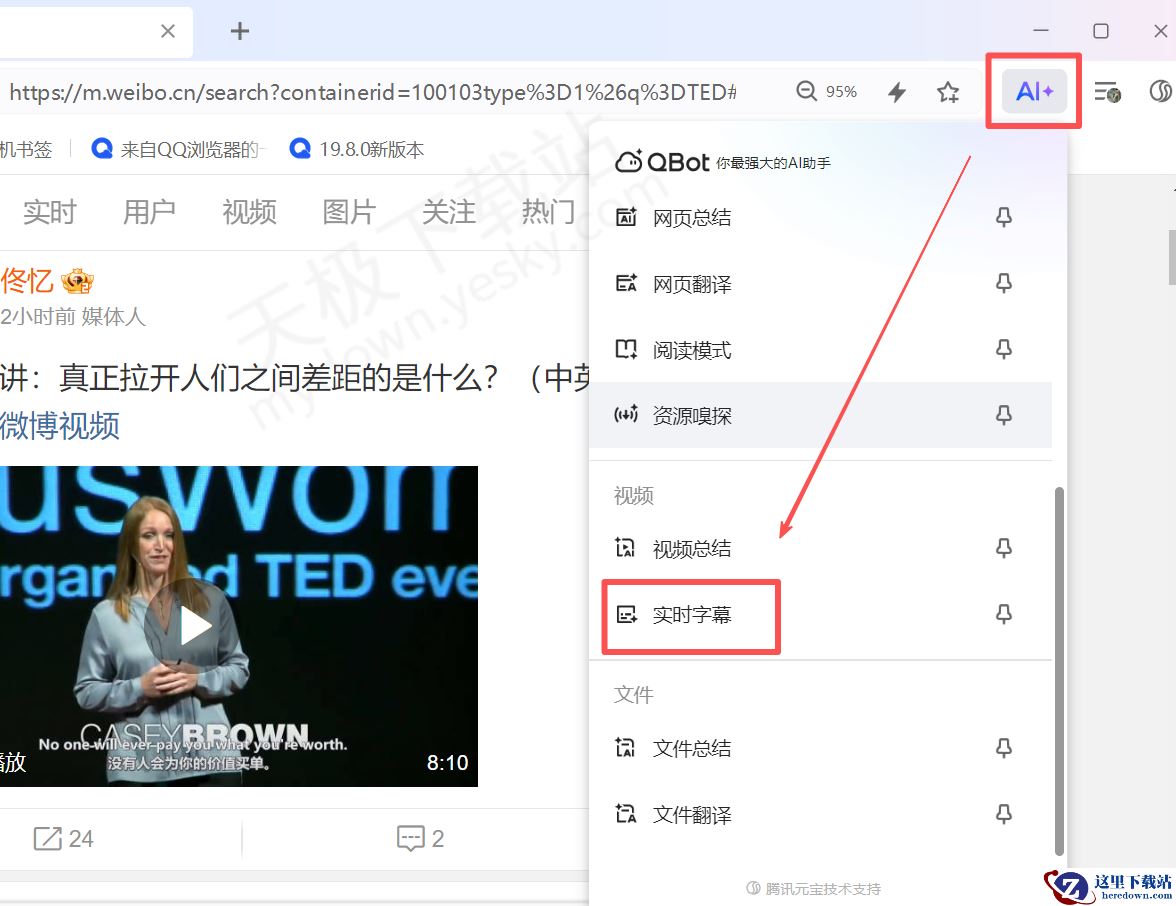Switch to the 视频 tab on Weibo search
Image resolution: width=1176 pixels, height=906 pixels.
coord(249,211)
